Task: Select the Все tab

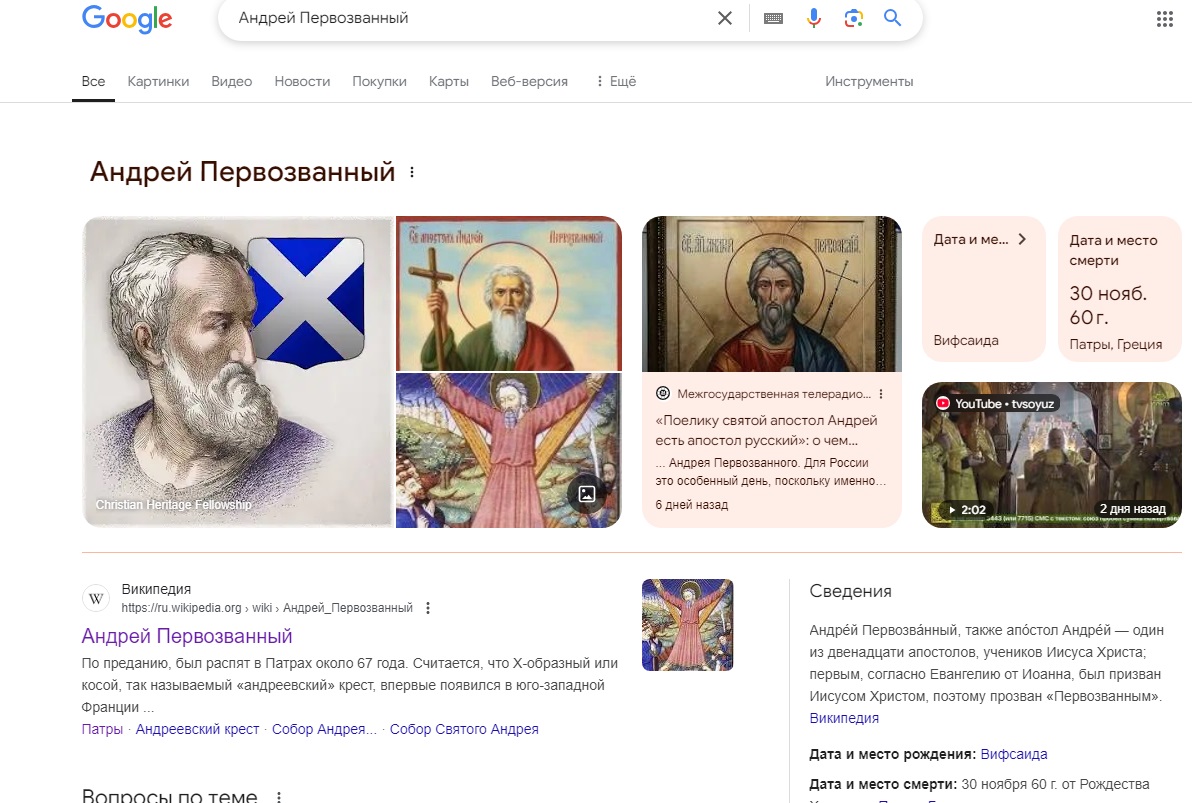Action: tap(94, 81)
